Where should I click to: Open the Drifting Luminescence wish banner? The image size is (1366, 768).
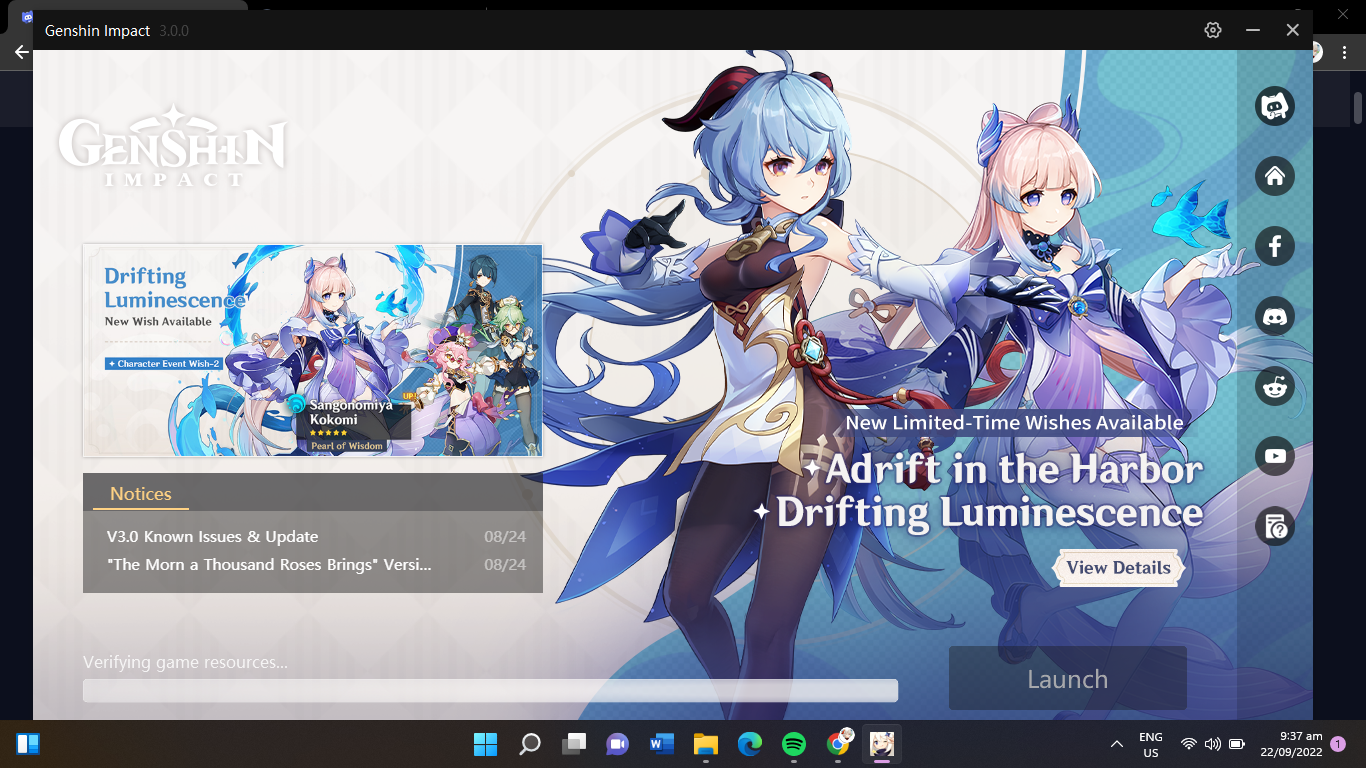tap(313, 350)
